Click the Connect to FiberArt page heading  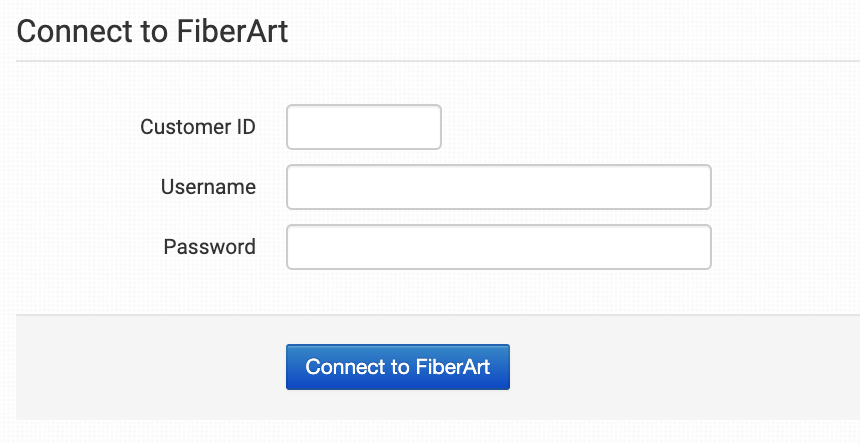tap(152, 31)
